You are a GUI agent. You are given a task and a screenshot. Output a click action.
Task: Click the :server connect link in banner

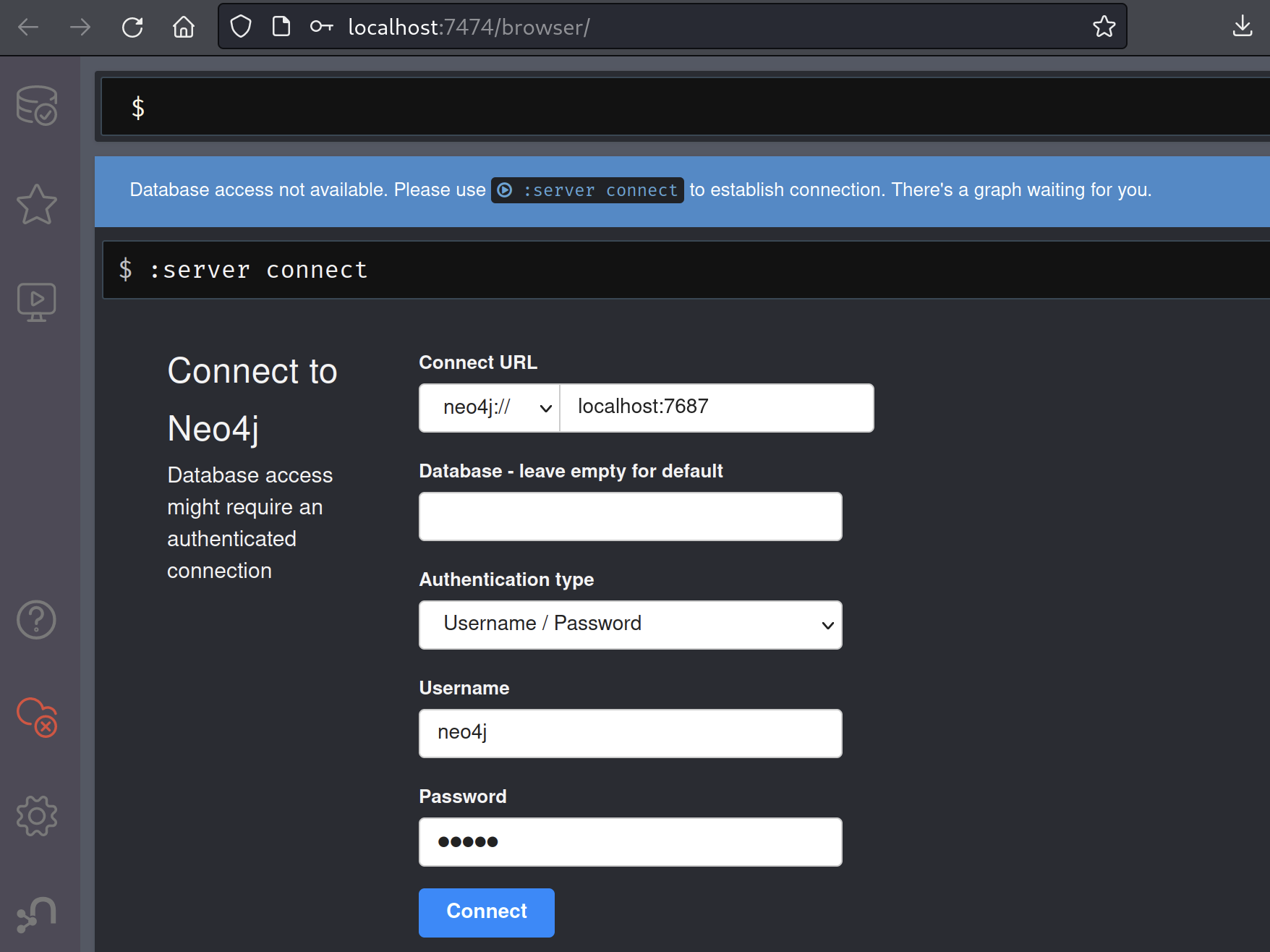coord(587,190)
